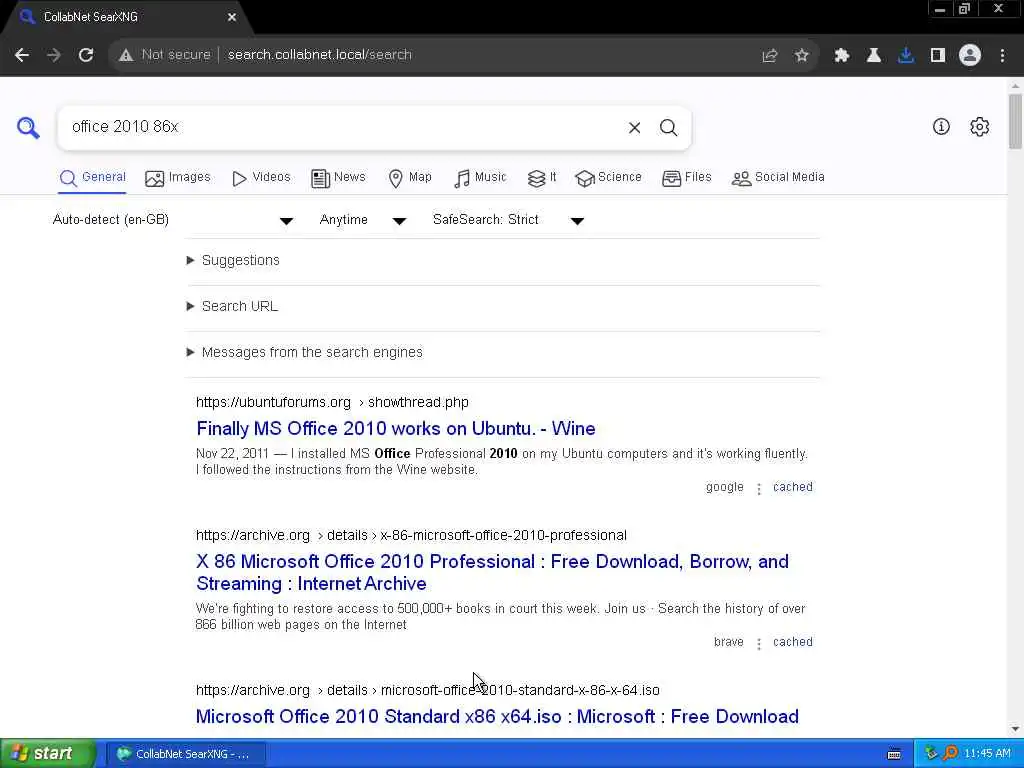Open Chrome Labs flask icon

874,55
